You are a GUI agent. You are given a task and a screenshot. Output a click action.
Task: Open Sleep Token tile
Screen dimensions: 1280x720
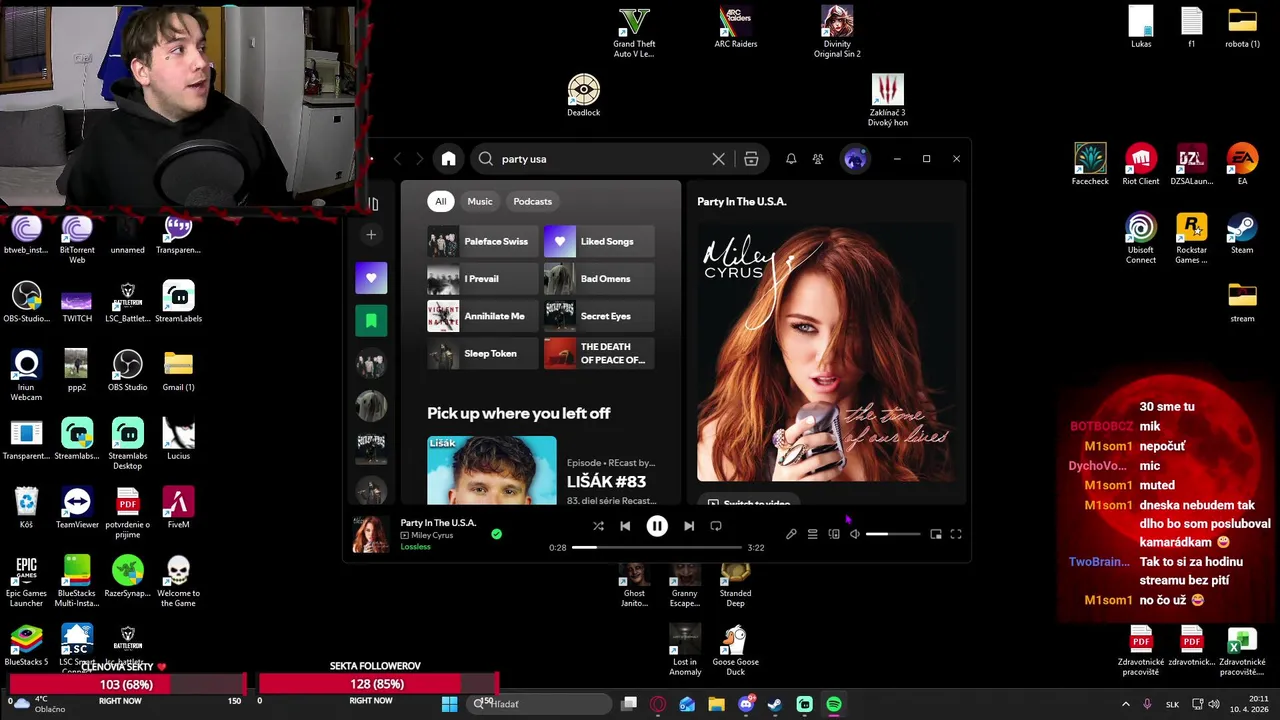pos(482,353)
